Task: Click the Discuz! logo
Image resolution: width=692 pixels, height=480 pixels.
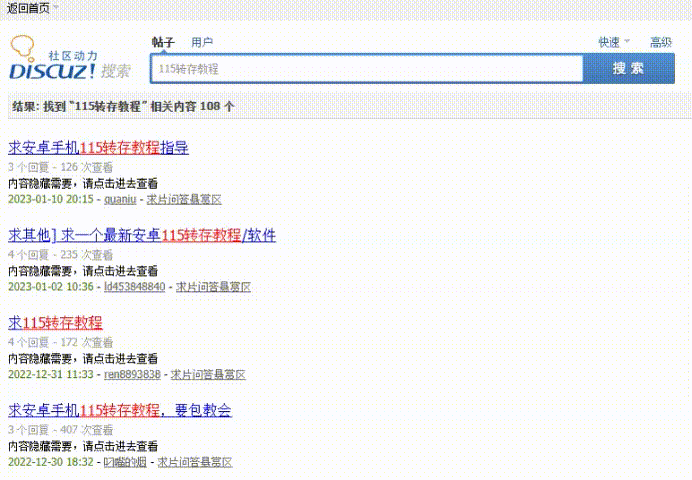Action: coord(68,59)
